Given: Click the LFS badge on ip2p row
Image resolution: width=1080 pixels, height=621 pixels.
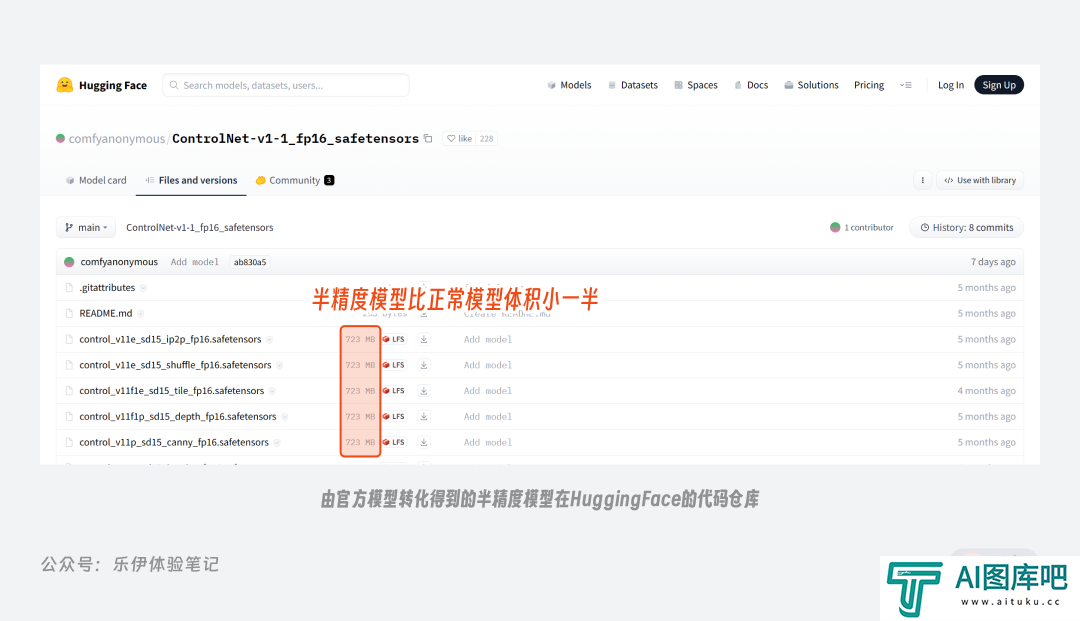Looking at the screenshot, I should point(394,339).
